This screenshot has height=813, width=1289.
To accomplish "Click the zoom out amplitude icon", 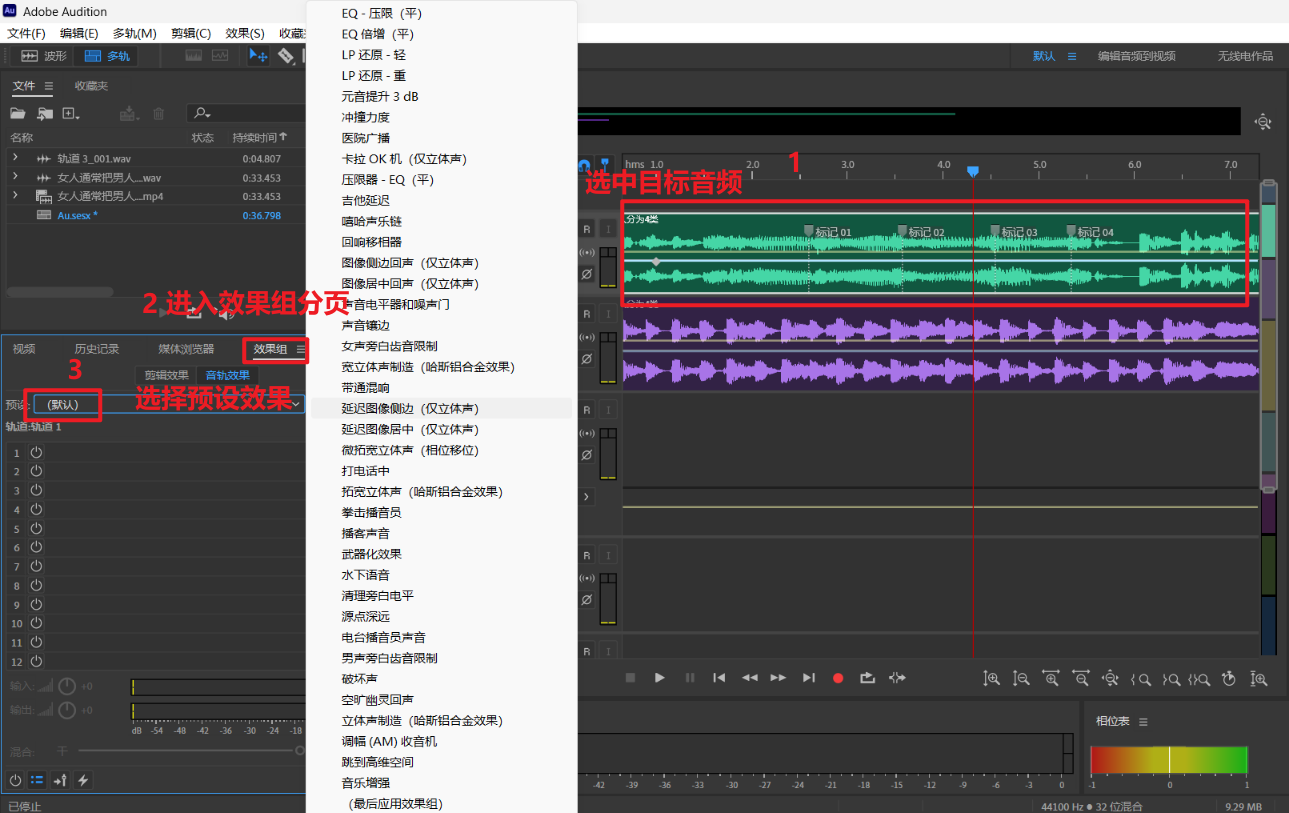I will pyautogui.click(x=1021, y=678).
